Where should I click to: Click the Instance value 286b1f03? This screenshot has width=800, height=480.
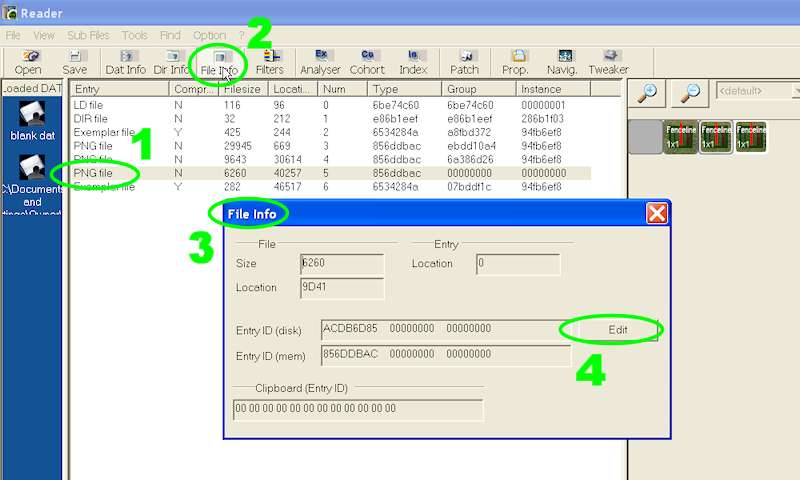pos(542,119)
